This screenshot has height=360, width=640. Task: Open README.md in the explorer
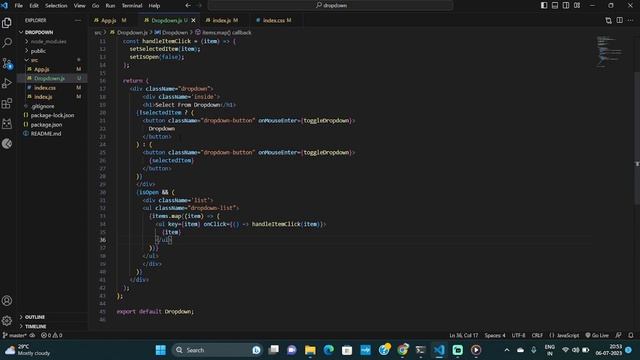pos(46,134)
